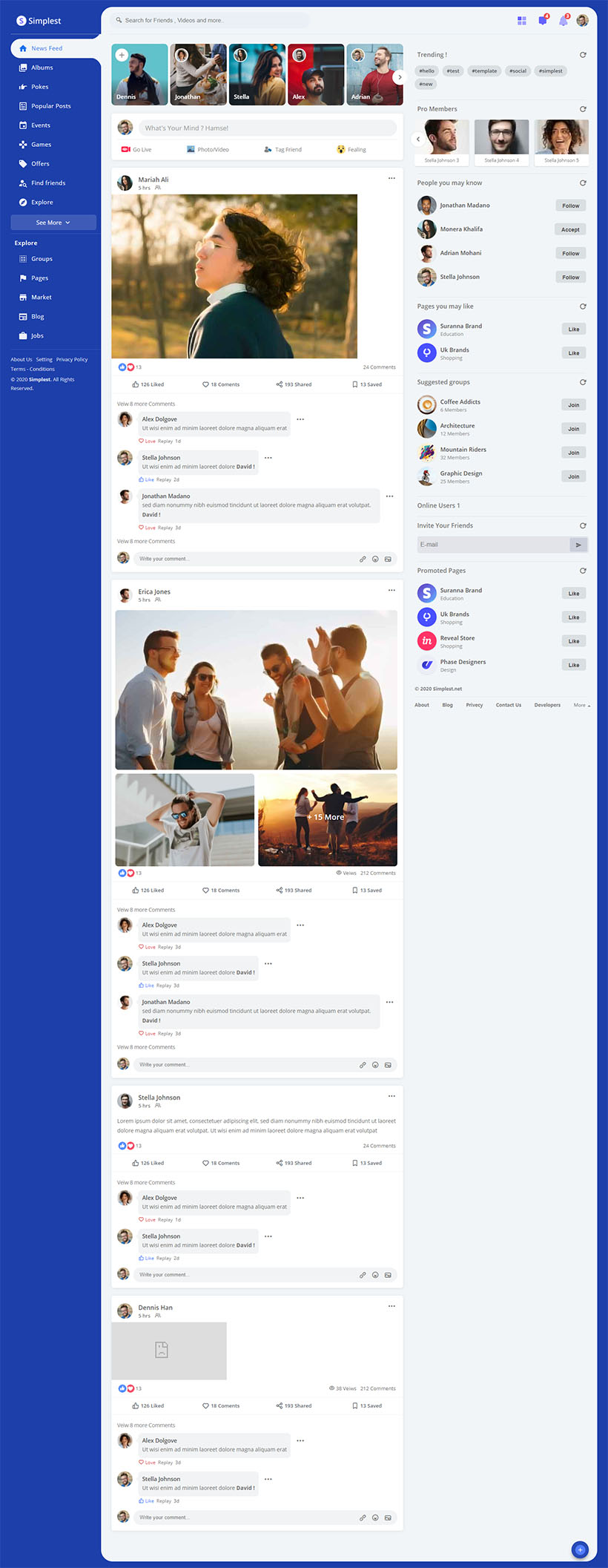Join Mountain Riders group
This screenshot has height=1568, width=608.
coord(574,453)
